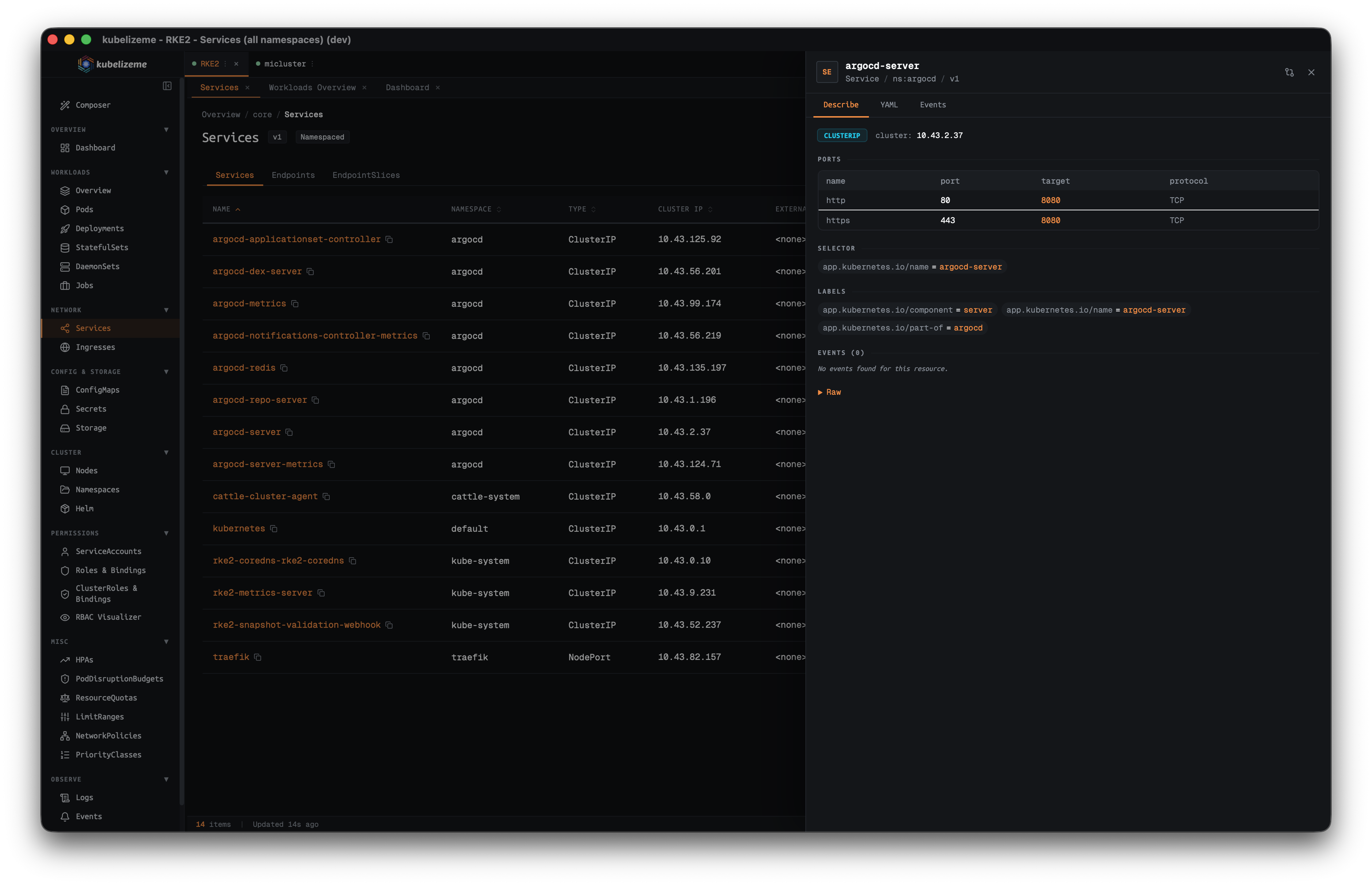Click the CLUSTERIP badge in detail panel
1372x886 pixels.
tap(842, 136)
